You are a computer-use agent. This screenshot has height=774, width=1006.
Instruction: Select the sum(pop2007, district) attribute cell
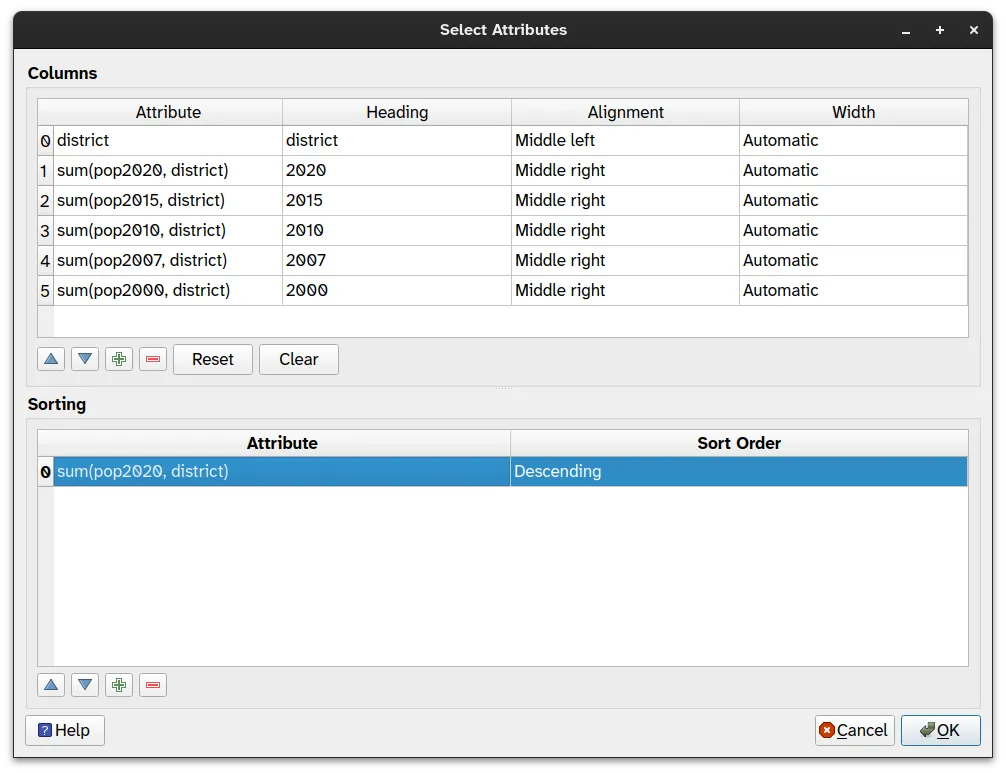pos(167,260)
